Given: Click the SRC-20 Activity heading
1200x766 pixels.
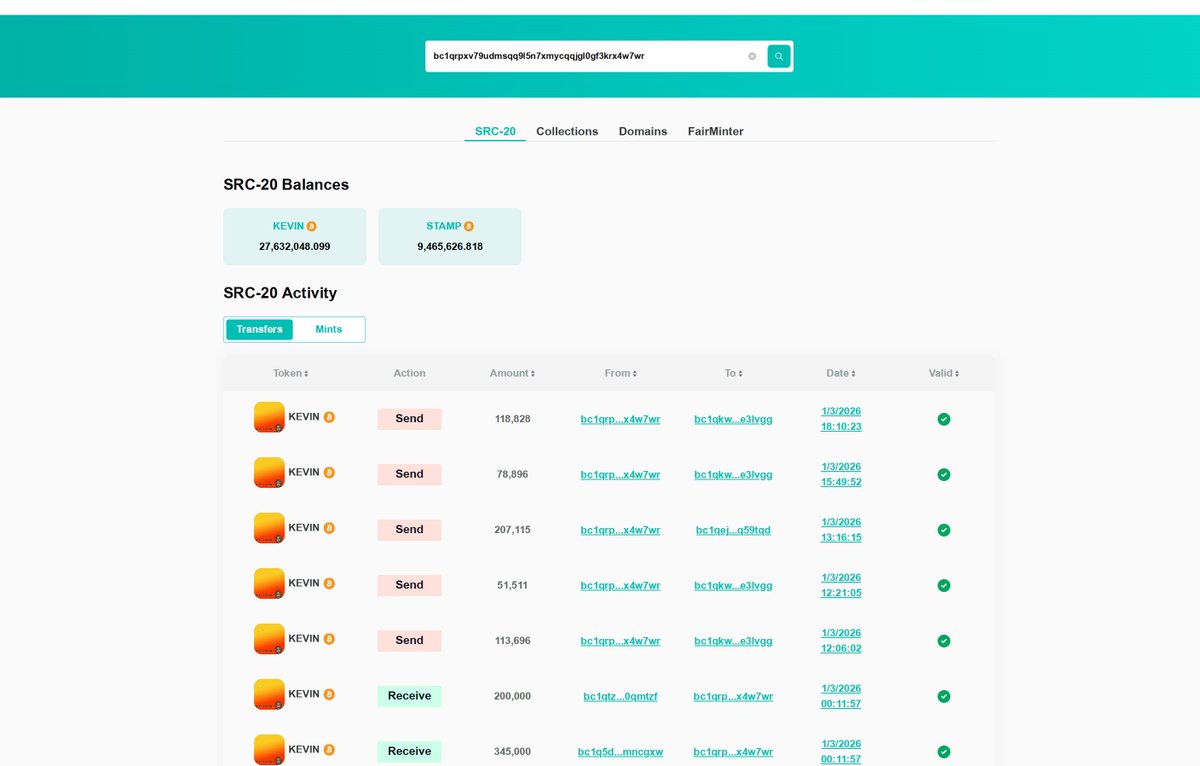Looking at the screenshot, I should (x=280, y=293).
